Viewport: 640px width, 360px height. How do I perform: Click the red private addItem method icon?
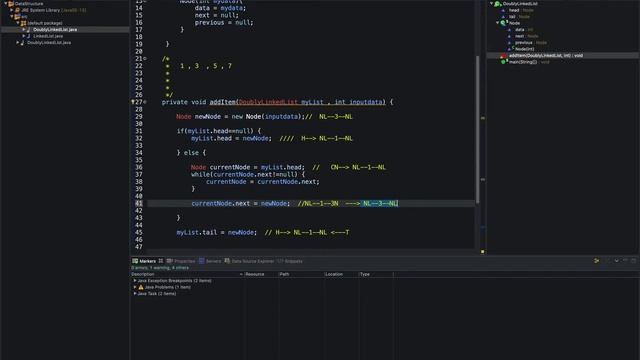(503, 56)
